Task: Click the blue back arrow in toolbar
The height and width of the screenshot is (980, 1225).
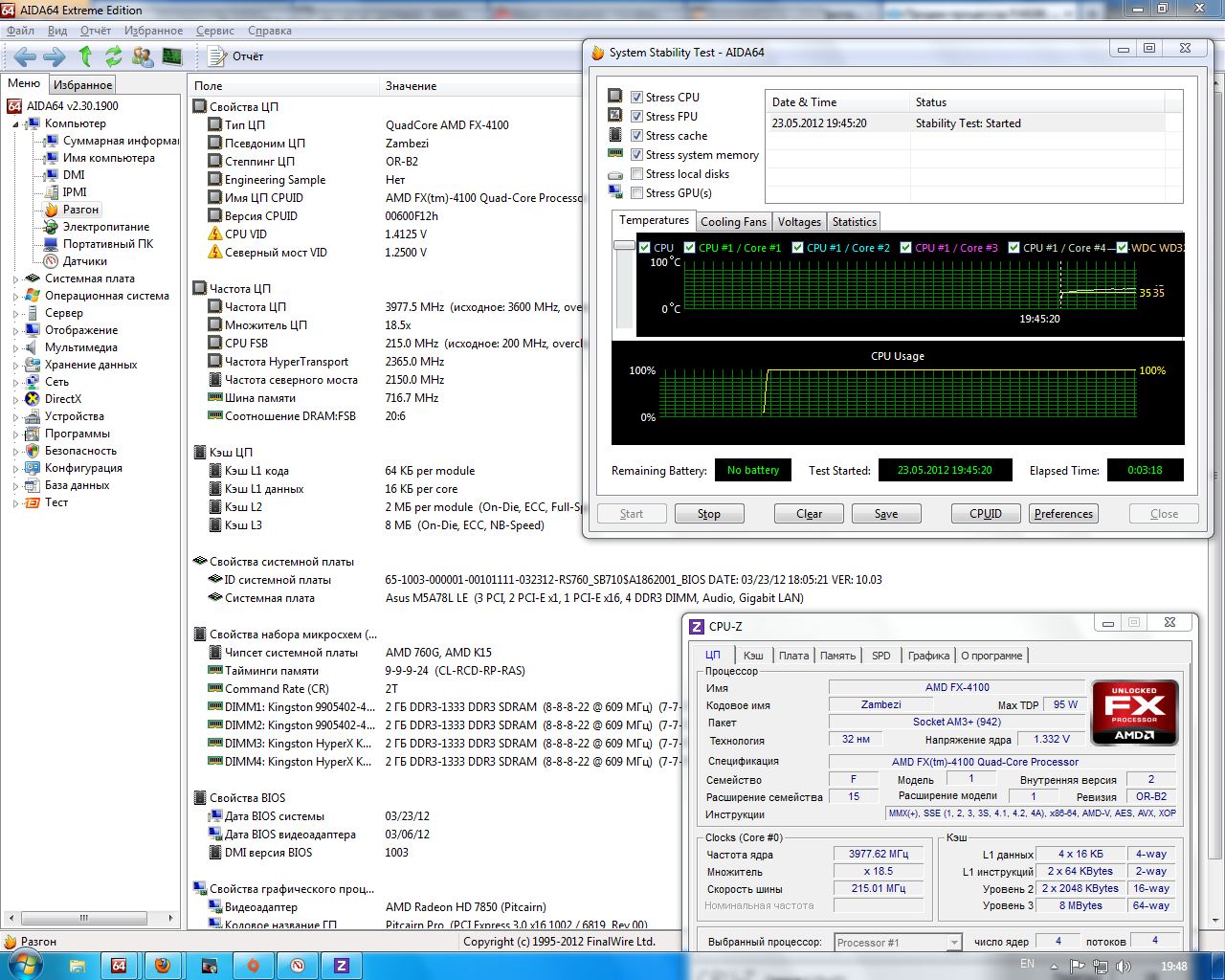Action: [24, 56]
